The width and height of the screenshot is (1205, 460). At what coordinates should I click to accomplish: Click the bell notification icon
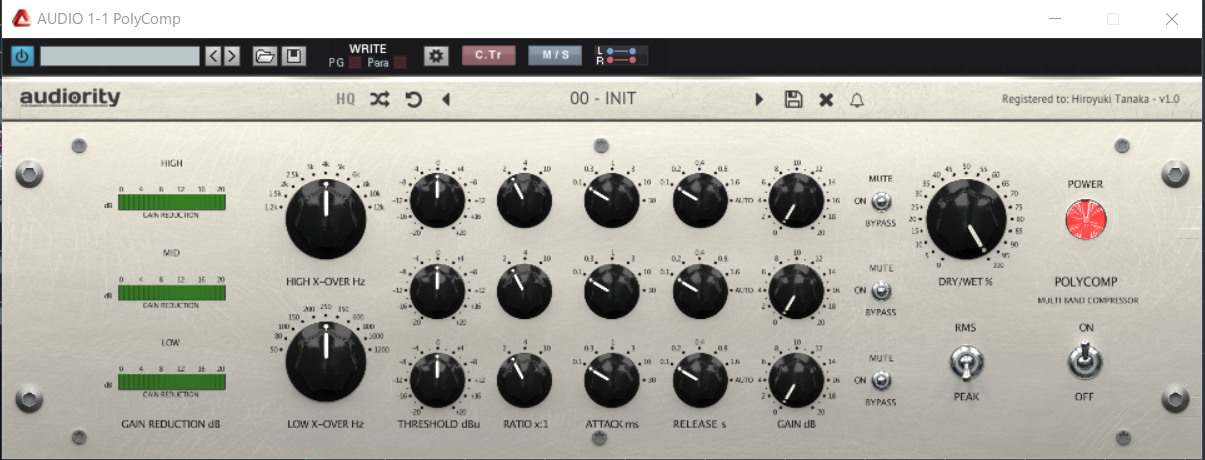pyautogui.click(x=857, y=99)
